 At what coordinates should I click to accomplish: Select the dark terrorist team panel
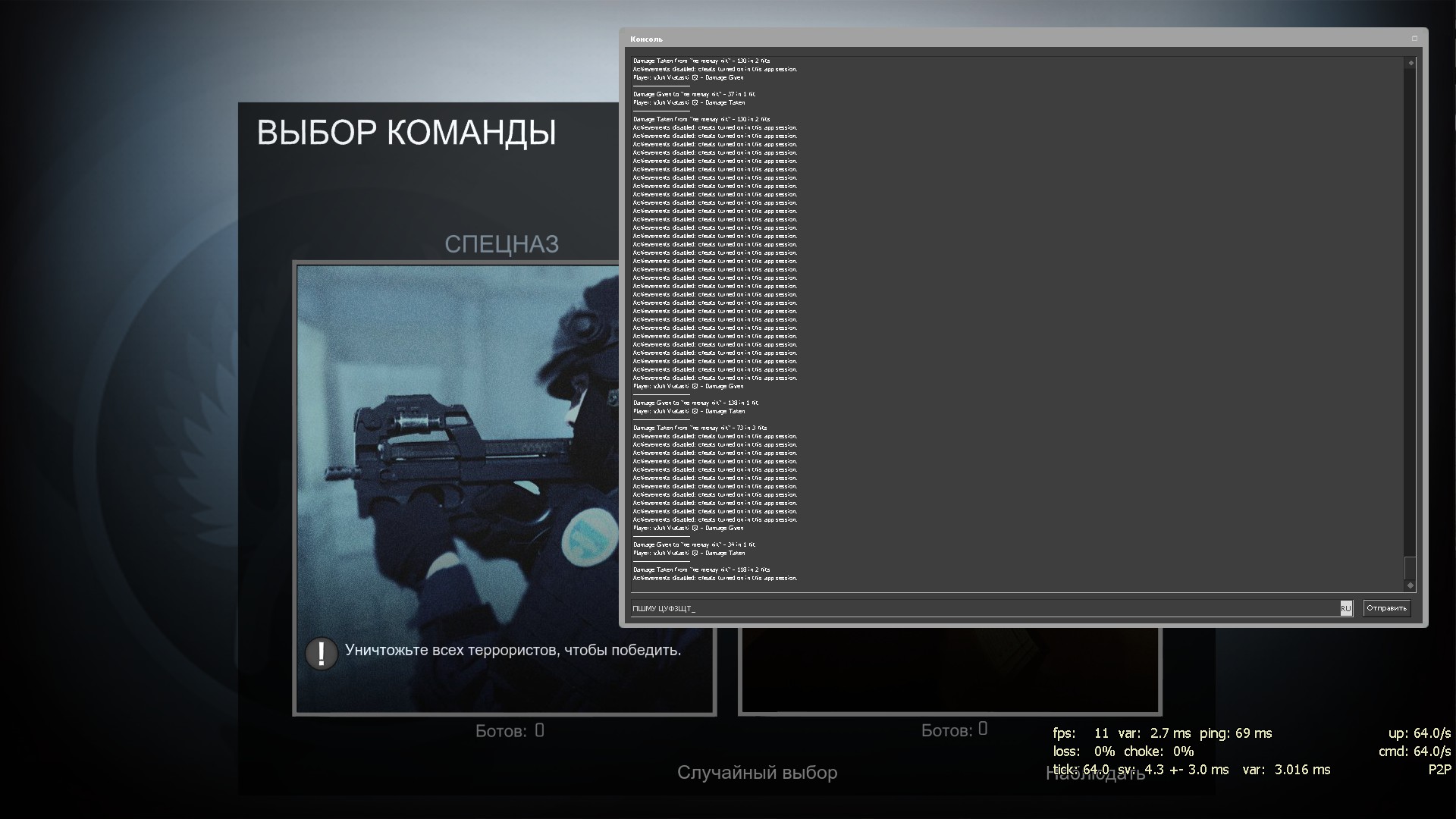coord(948,671)
